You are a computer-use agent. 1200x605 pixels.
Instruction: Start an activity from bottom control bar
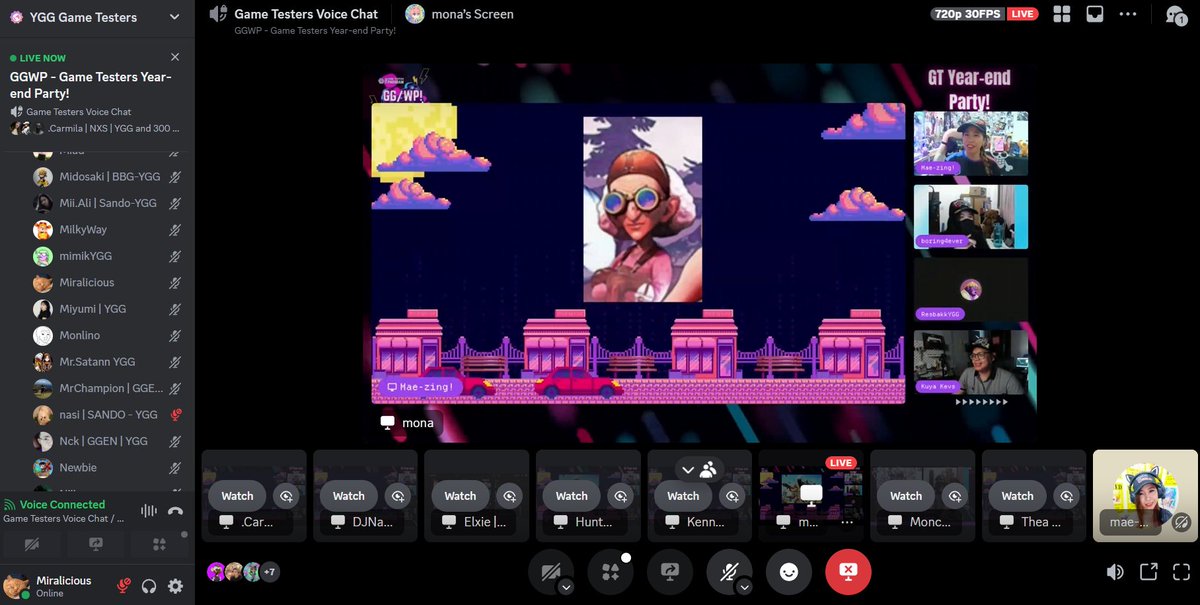tap(611, 572)
